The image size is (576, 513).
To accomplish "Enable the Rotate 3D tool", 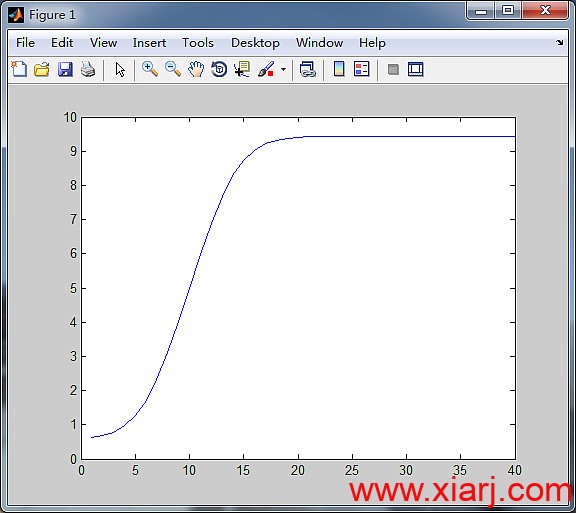I will click(x=219, y=69).
